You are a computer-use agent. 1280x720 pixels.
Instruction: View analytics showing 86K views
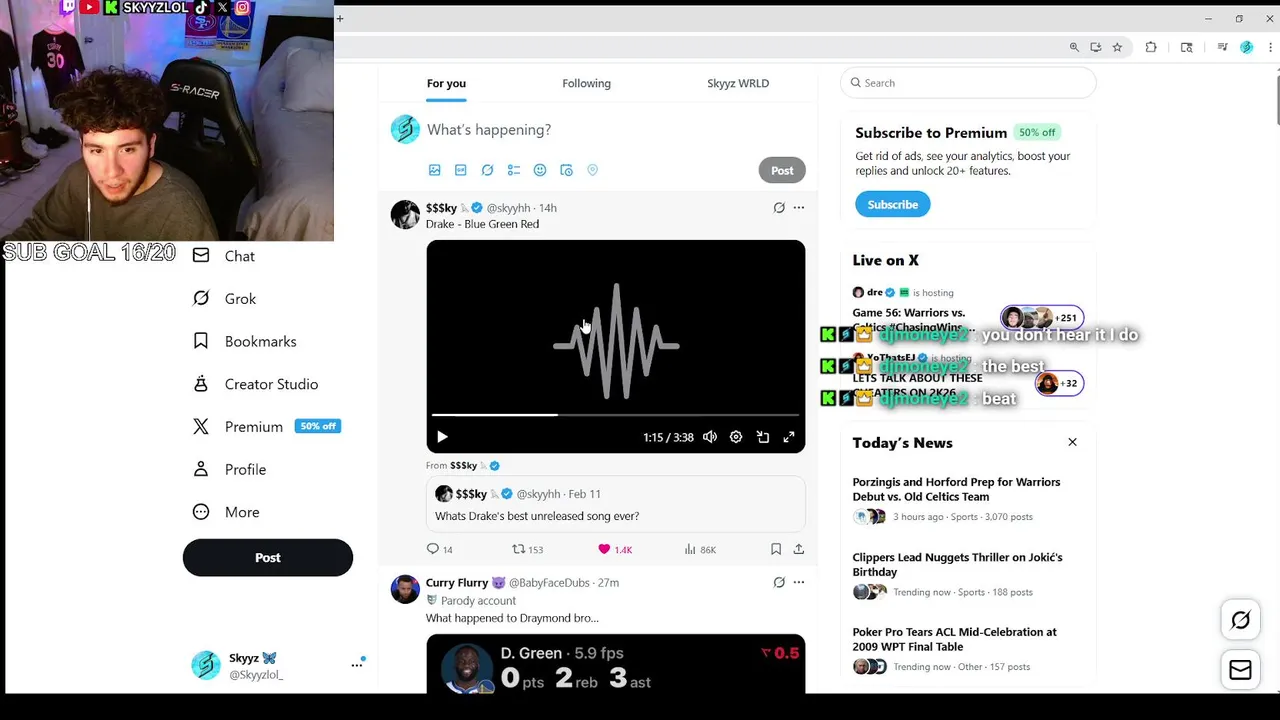[700, 549]
